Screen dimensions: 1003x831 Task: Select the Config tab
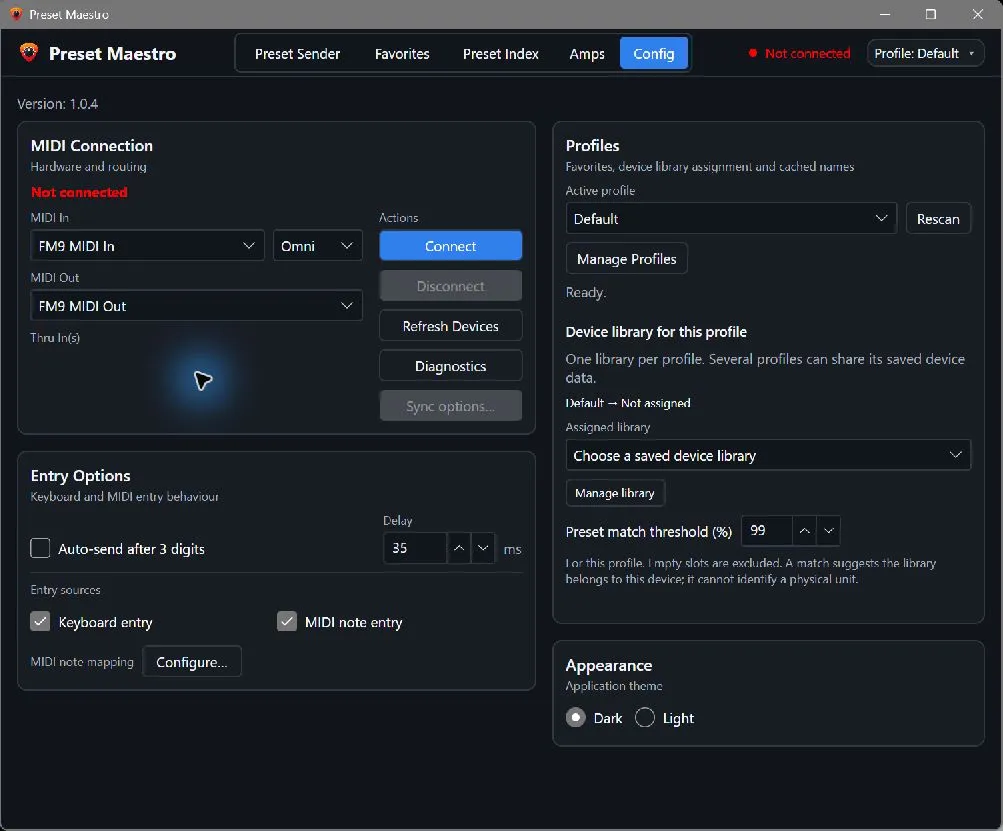click(653, 54)
